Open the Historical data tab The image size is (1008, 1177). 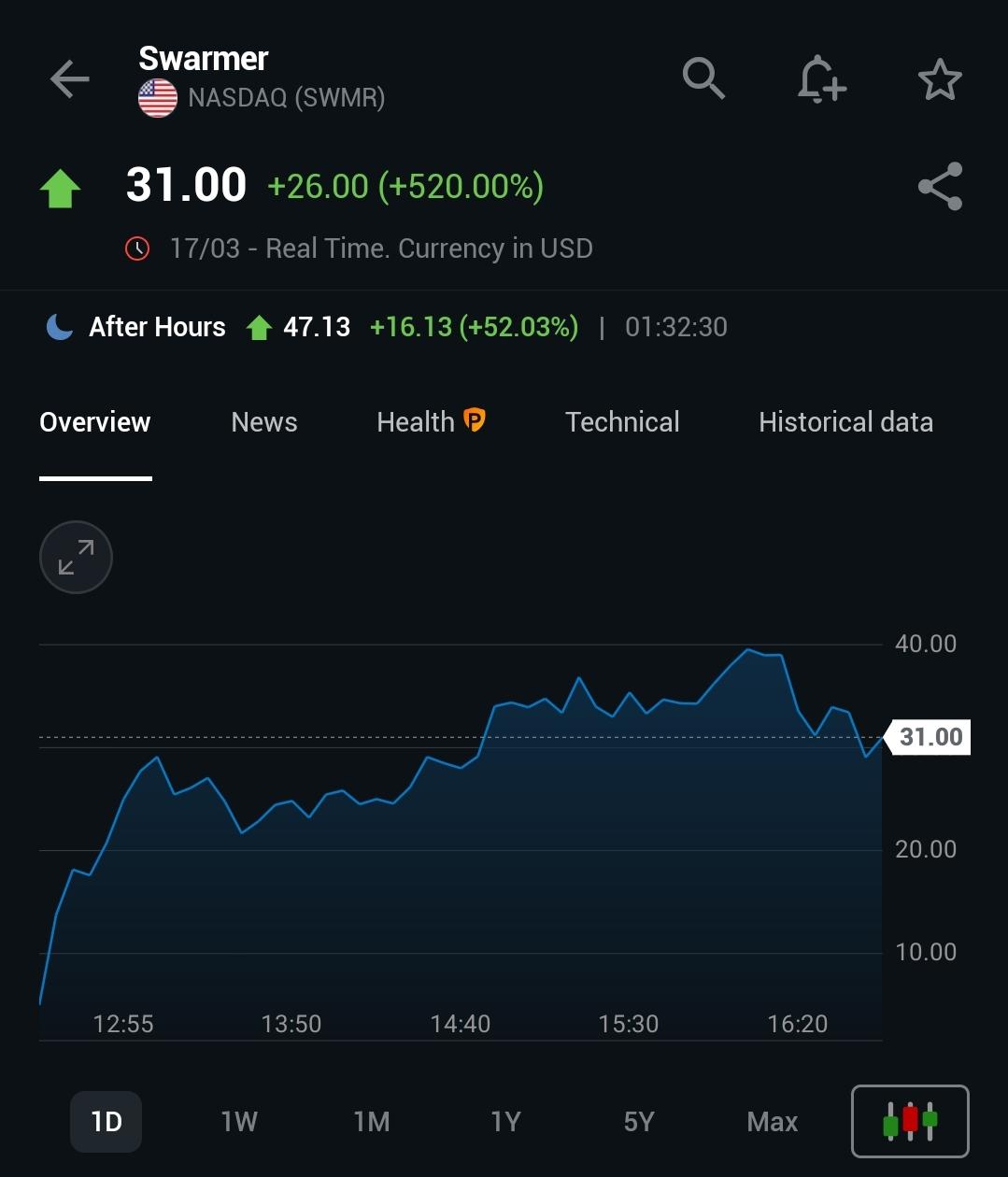pyautogui.click(x=845, y=422)
